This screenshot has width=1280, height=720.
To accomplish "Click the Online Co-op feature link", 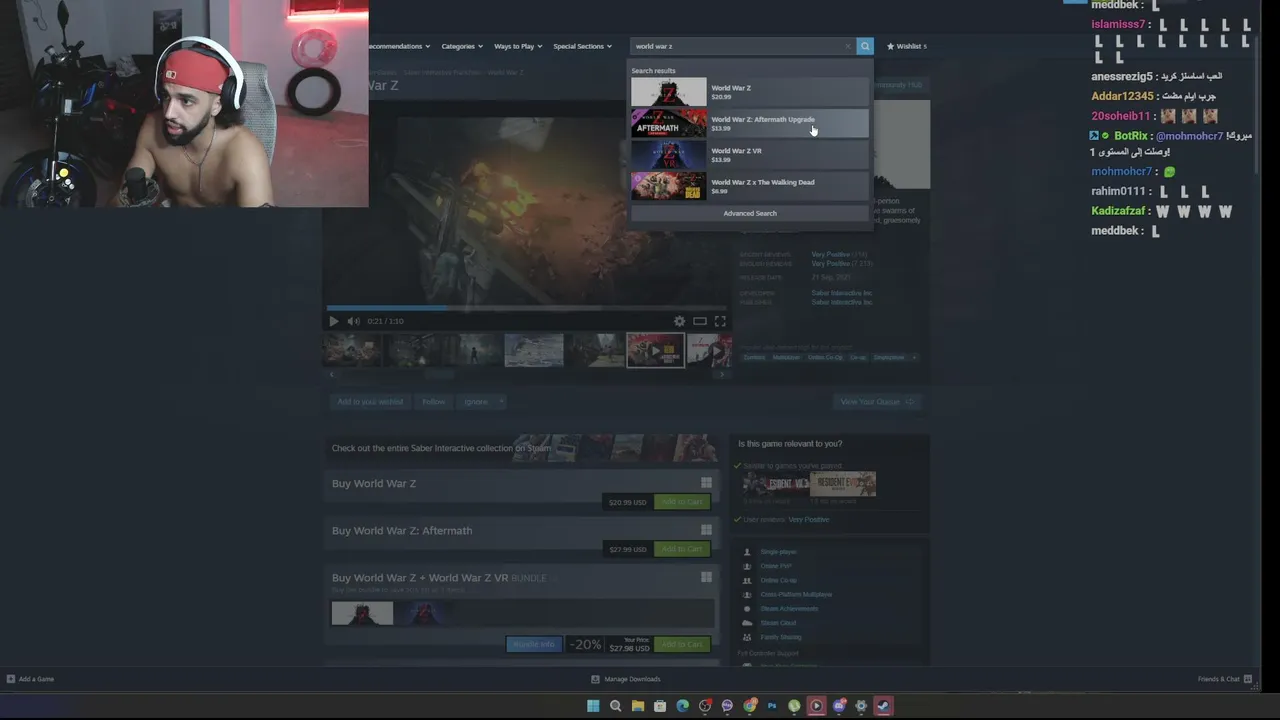I will pos(779,580).
